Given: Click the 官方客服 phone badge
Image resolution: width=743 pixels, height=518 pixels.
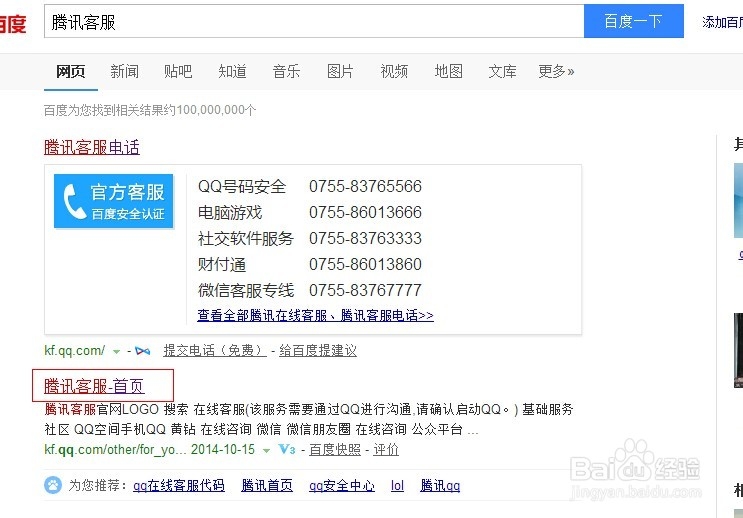Looking at the screenshot, I should click(114, 201).
